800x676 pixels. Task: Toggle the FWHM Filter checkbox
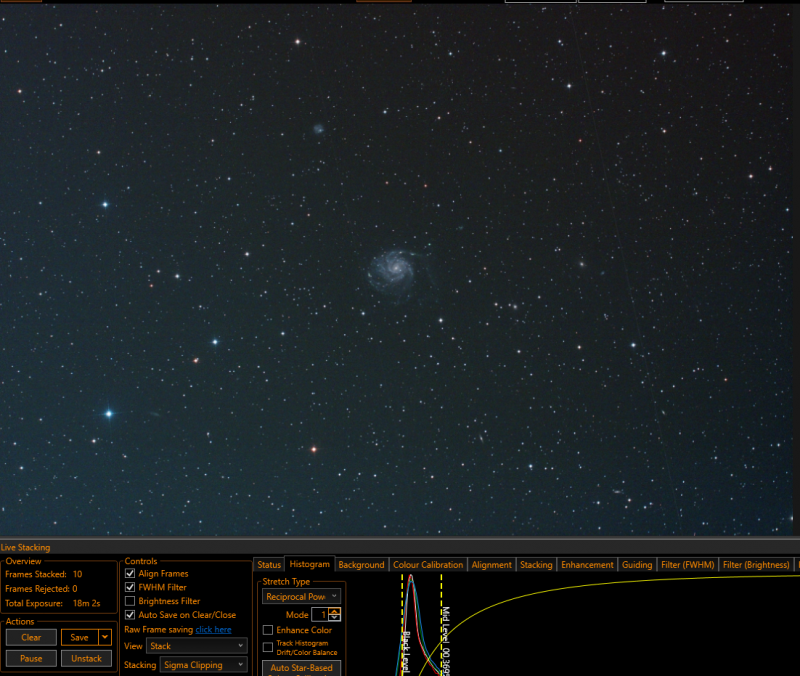coord(130,587)
